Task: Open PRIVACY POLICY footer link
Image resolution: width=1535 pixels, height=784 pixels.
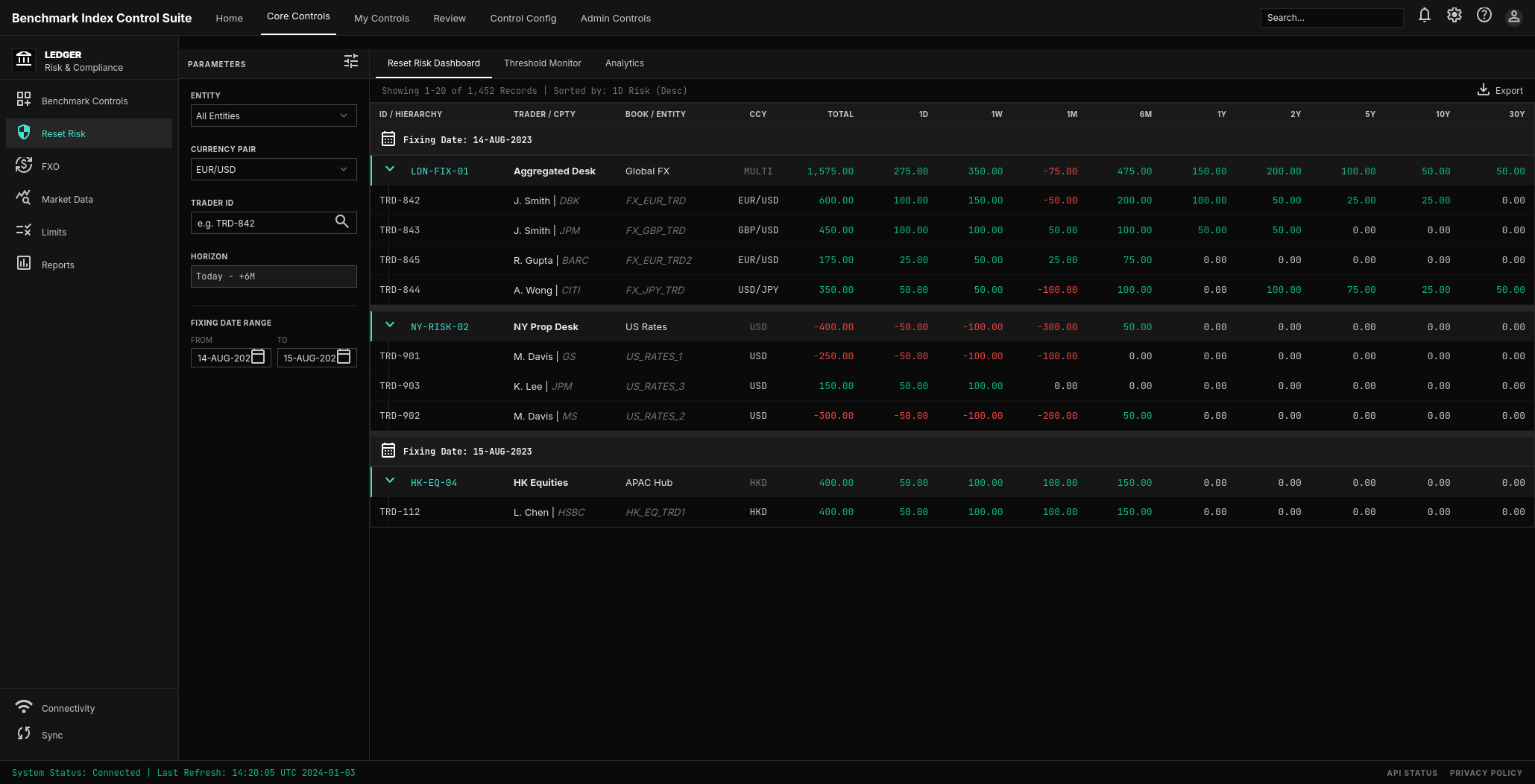Action: tap(1486, 773)
